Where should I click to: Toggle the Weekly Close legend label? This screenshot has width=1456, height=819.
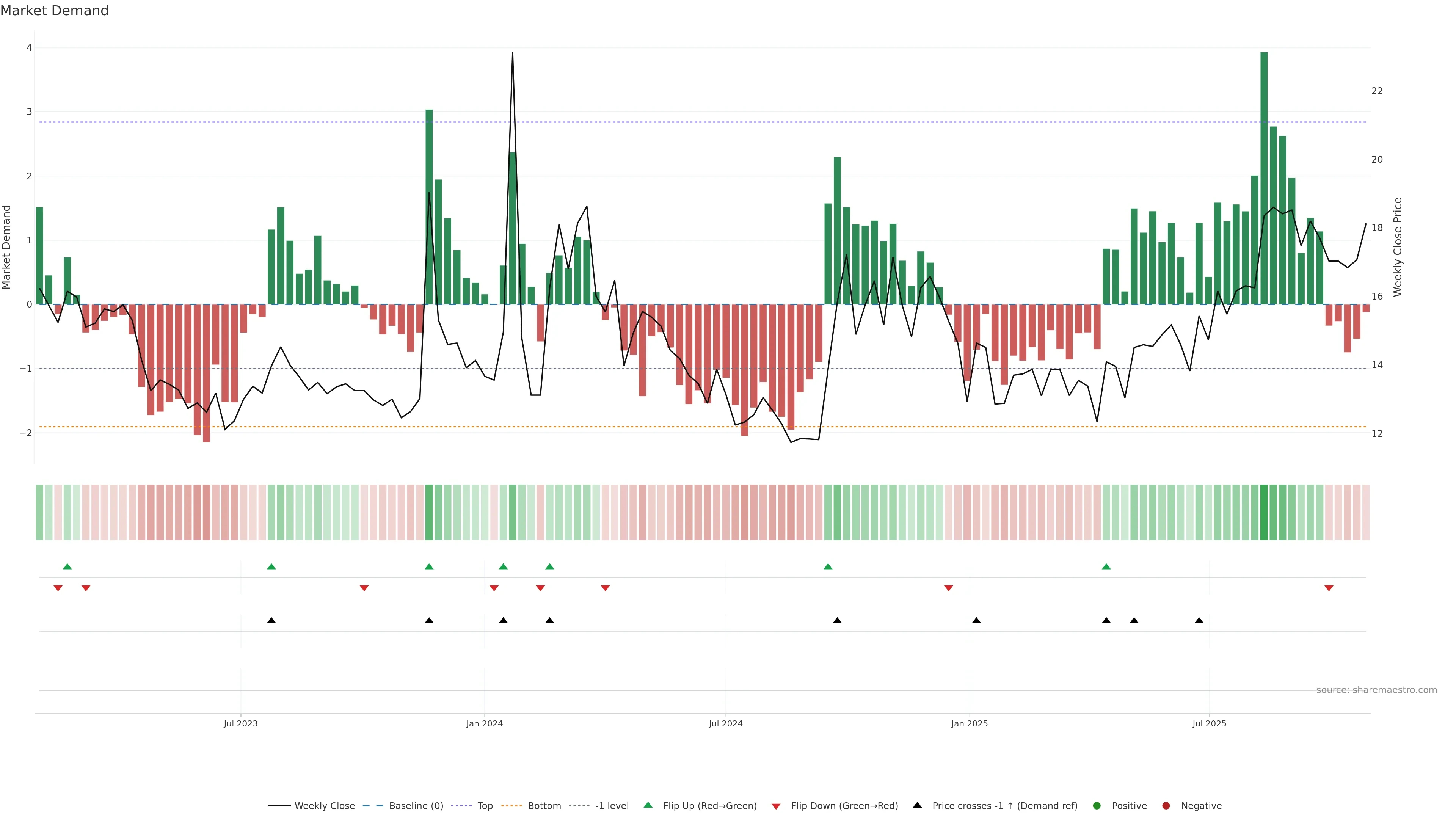tap(325, 805)
